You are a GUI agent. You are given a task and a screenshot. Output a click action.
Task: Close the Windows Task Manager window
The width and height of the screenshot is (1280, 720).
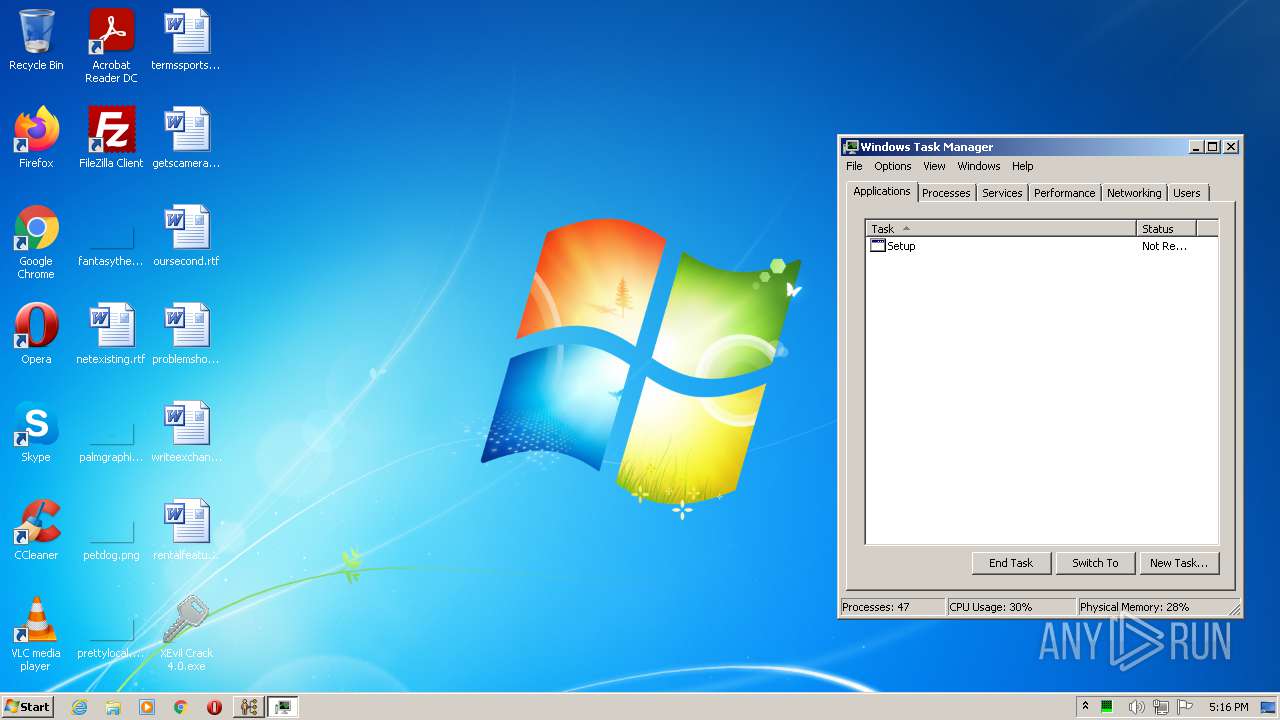[1231, 147]
